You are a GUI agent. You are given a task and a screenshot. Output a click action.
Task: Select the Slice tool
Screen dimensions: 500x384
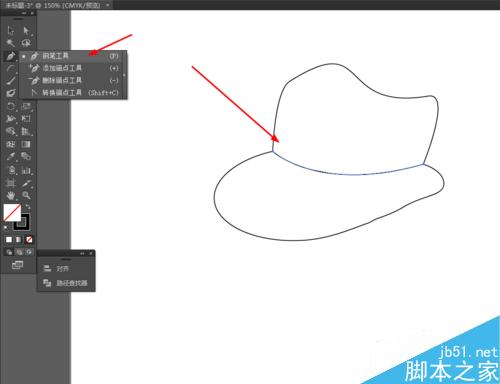point(26,183)
